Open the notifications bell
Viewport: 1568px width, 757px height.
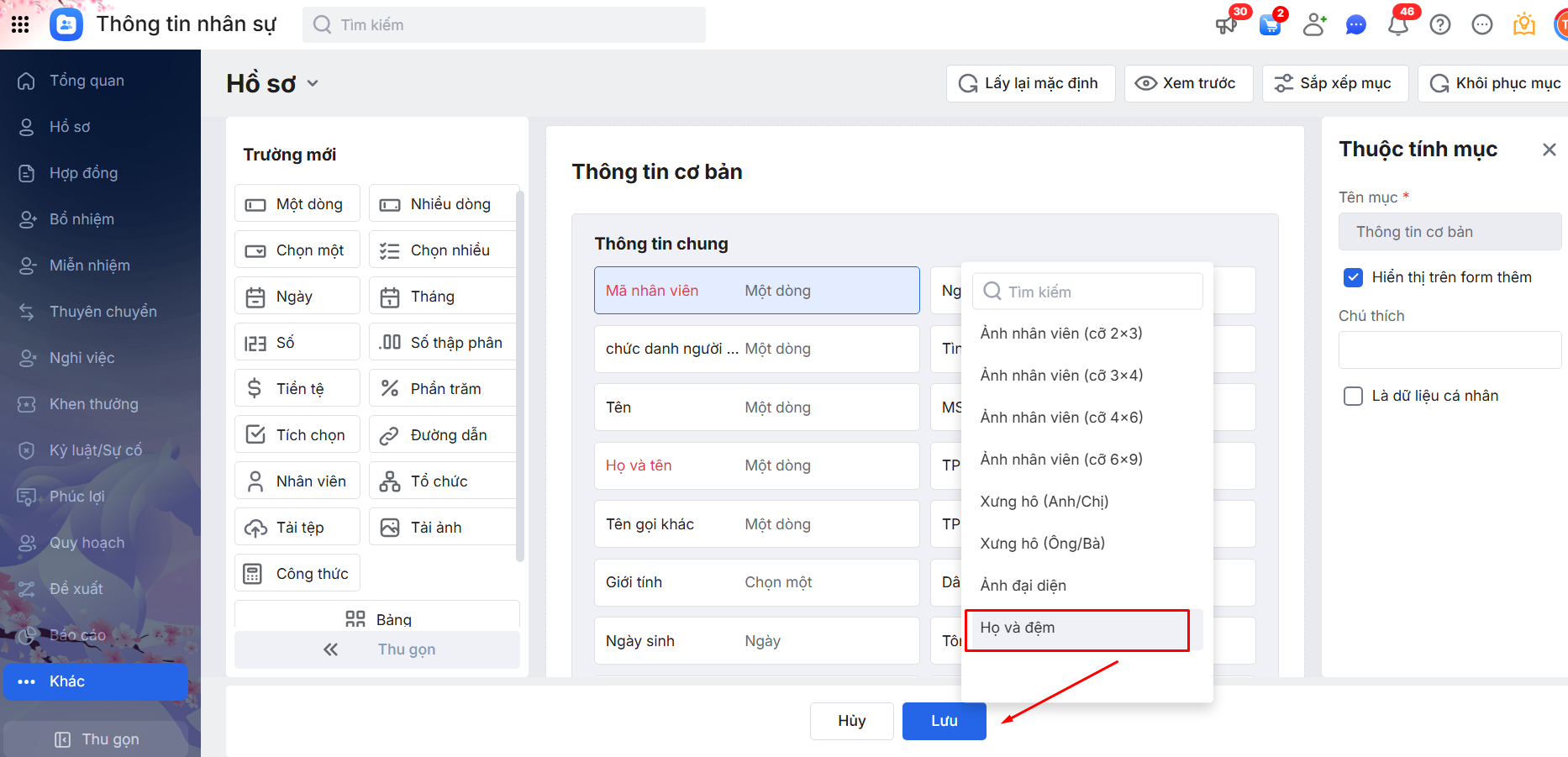tap(1398, 25)
